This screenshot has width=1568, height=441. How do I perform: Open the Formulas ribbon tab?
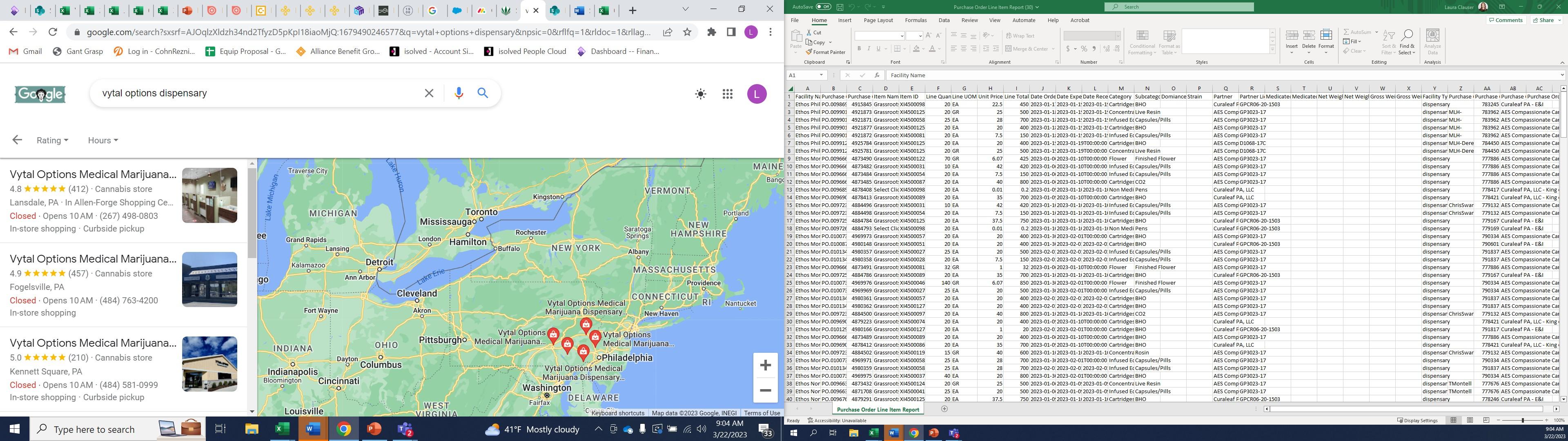(915, 20)
